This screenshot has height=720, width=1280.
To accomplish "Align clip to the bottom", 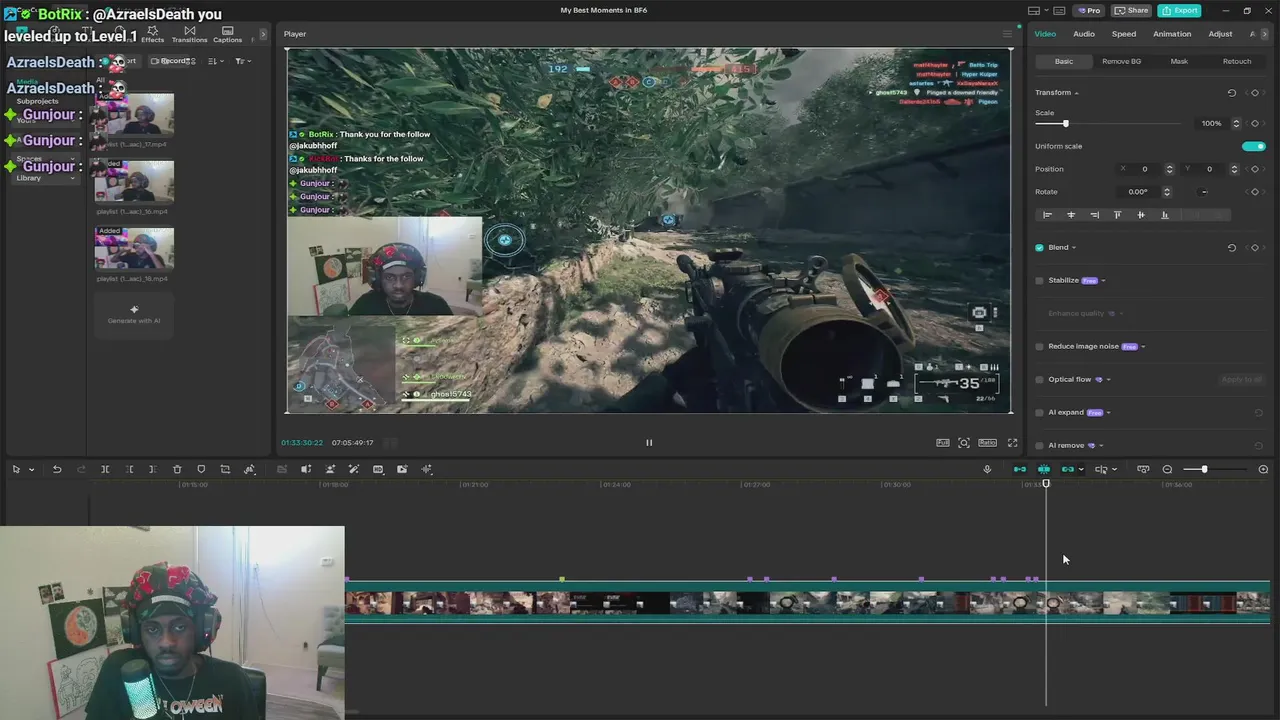I will click(1164, 215).
